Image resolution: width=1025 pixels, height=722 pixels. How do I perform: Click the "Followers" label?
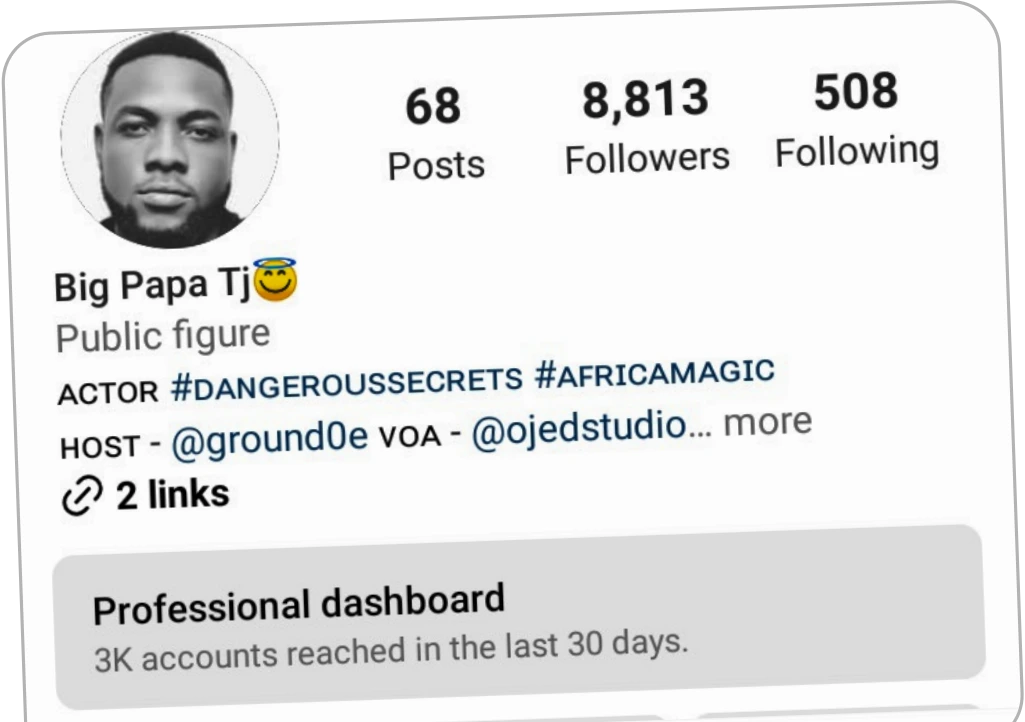647,158
